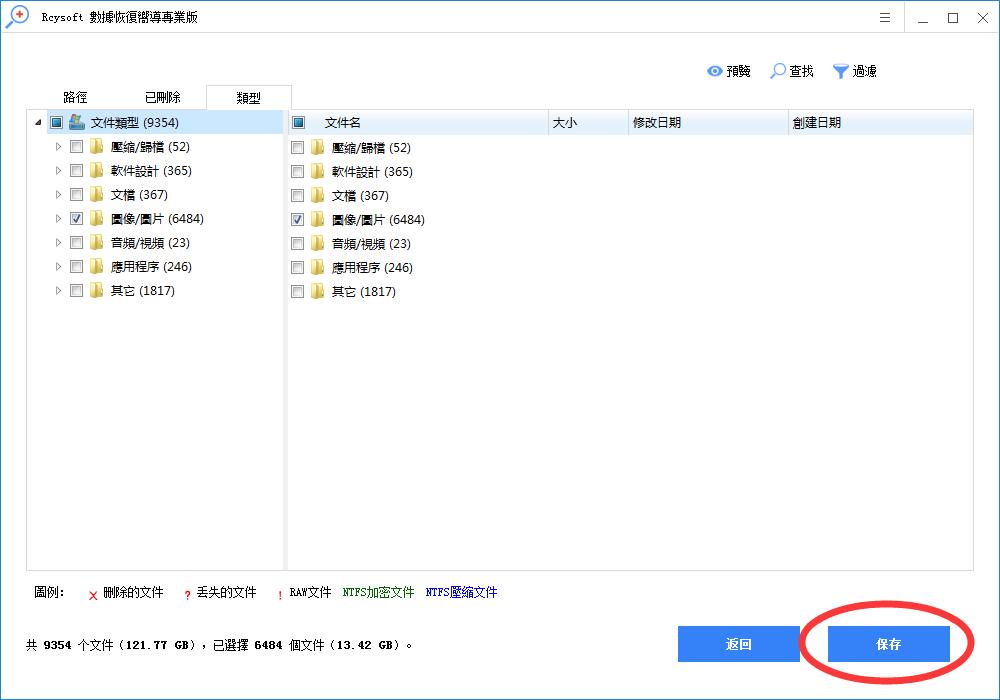Select 文件類型 root drive icon in tree
1000x700 pixels.
(77, 122)
